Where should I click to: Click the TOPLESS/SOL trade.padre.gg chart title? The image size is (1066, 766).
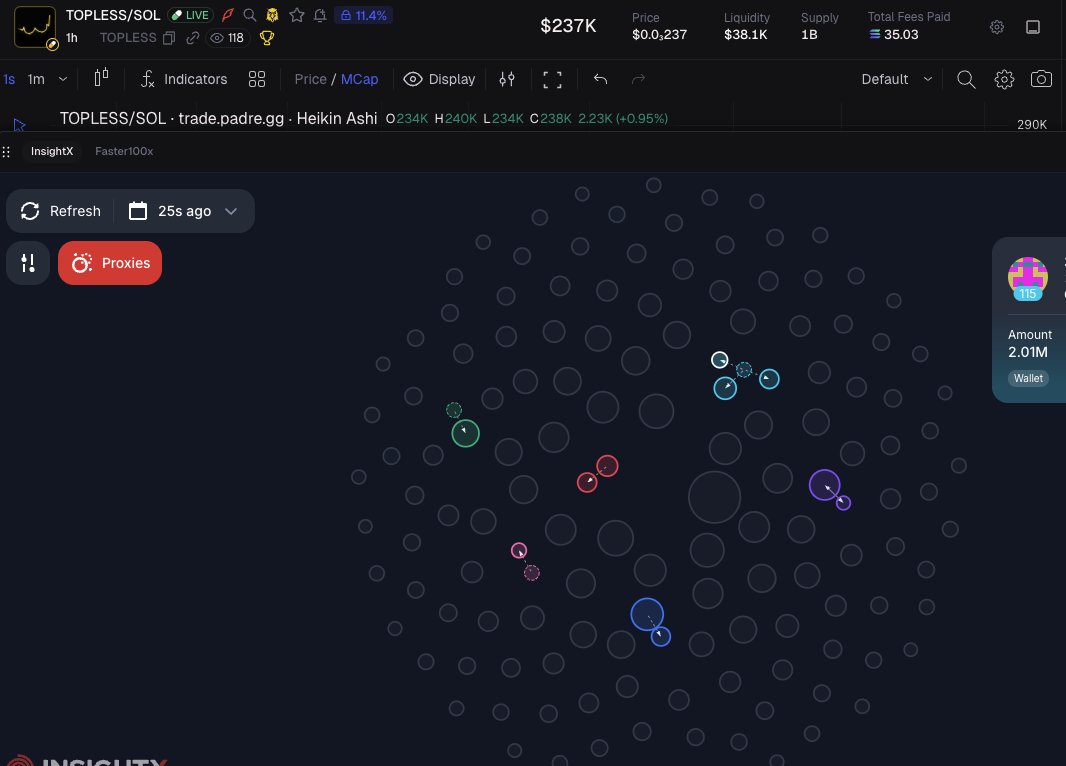(x=218, y=118)
